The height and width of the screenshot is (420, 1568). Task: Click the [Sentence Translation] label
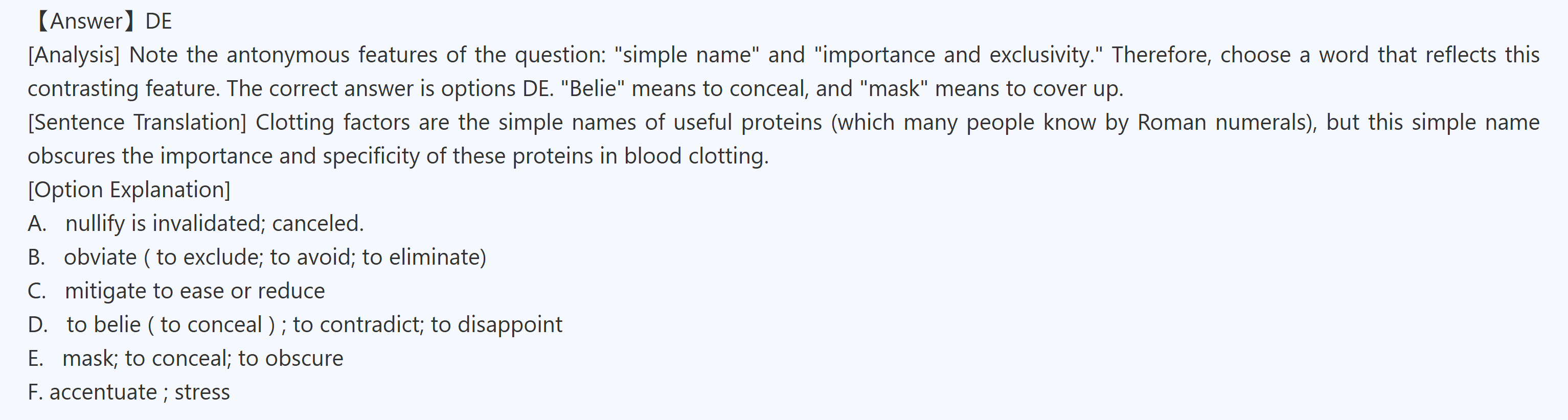tap(137, 123)
